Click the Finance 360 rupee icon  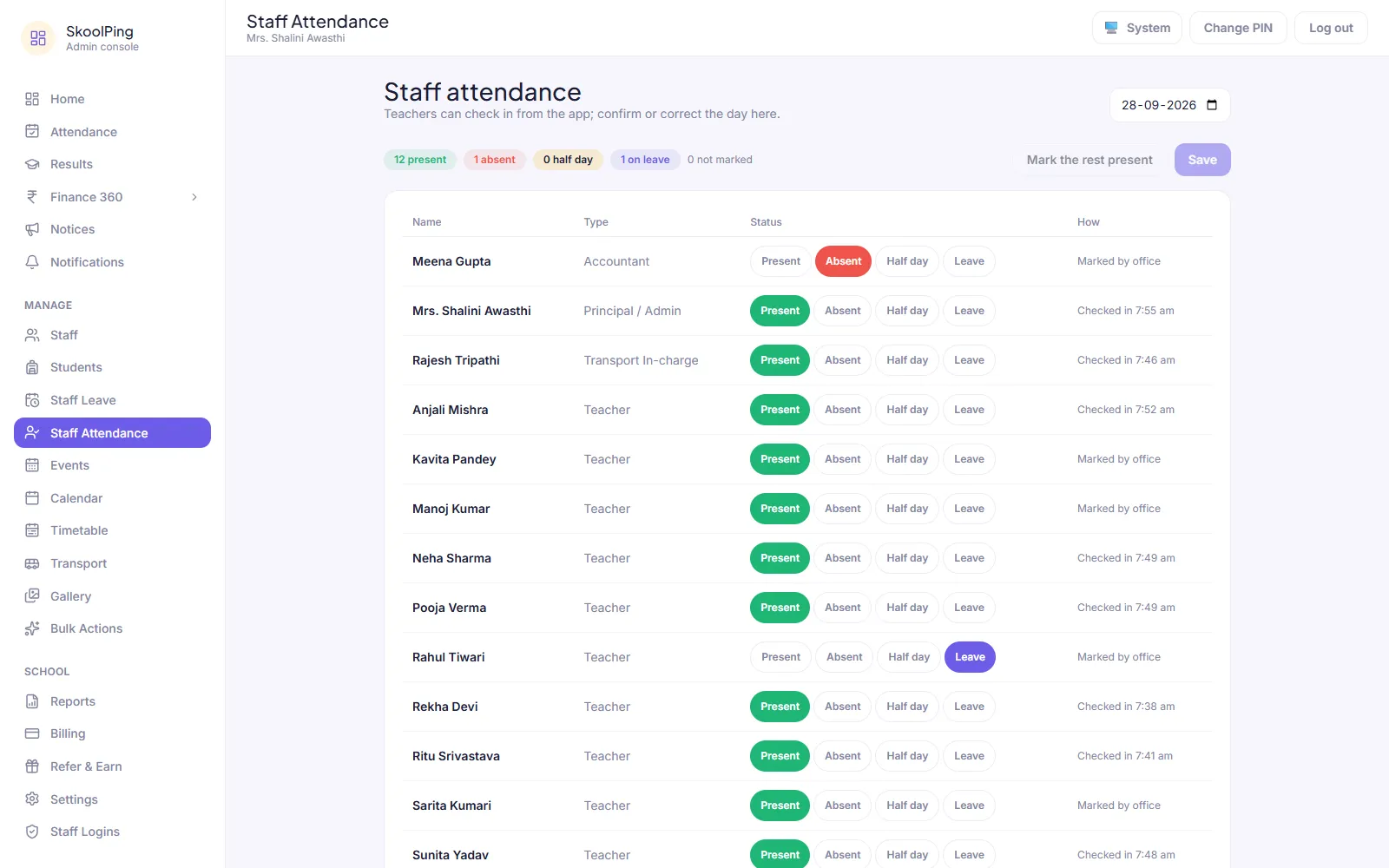[x=32, y=197]
